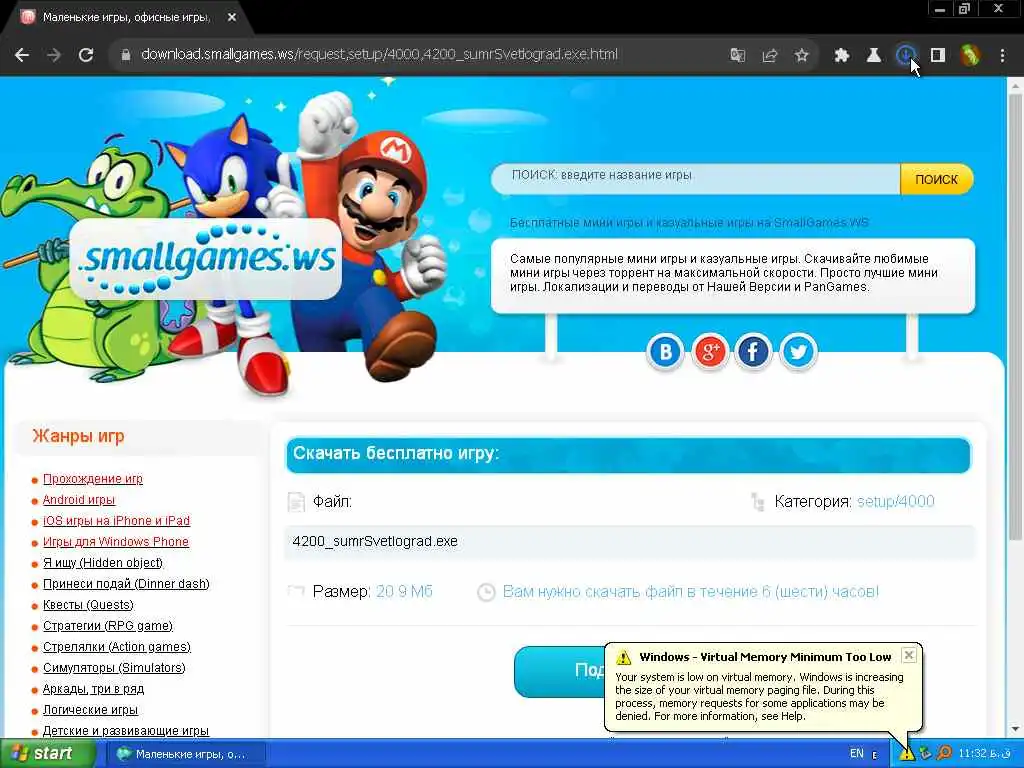The width and height of the screenshot is (1024, 768).
Task: Click the 20.9 Мб file size value
Action: [x=404, y=591]
